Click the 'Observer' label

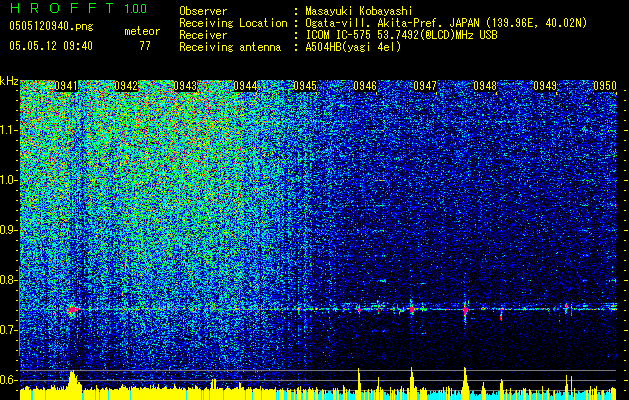pyautogui.click(x=203, y=11)
